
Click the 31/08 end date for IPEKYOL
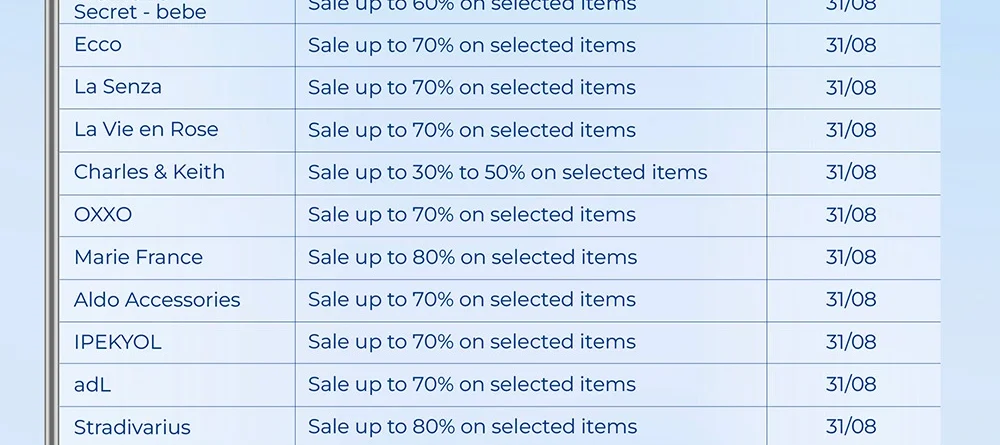tap(851, 342)
